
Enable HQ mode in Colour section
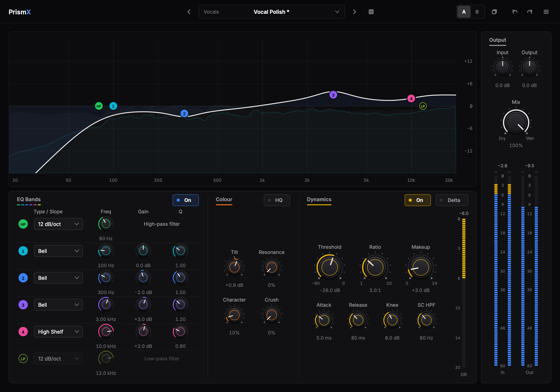click(x=276, y=200)
